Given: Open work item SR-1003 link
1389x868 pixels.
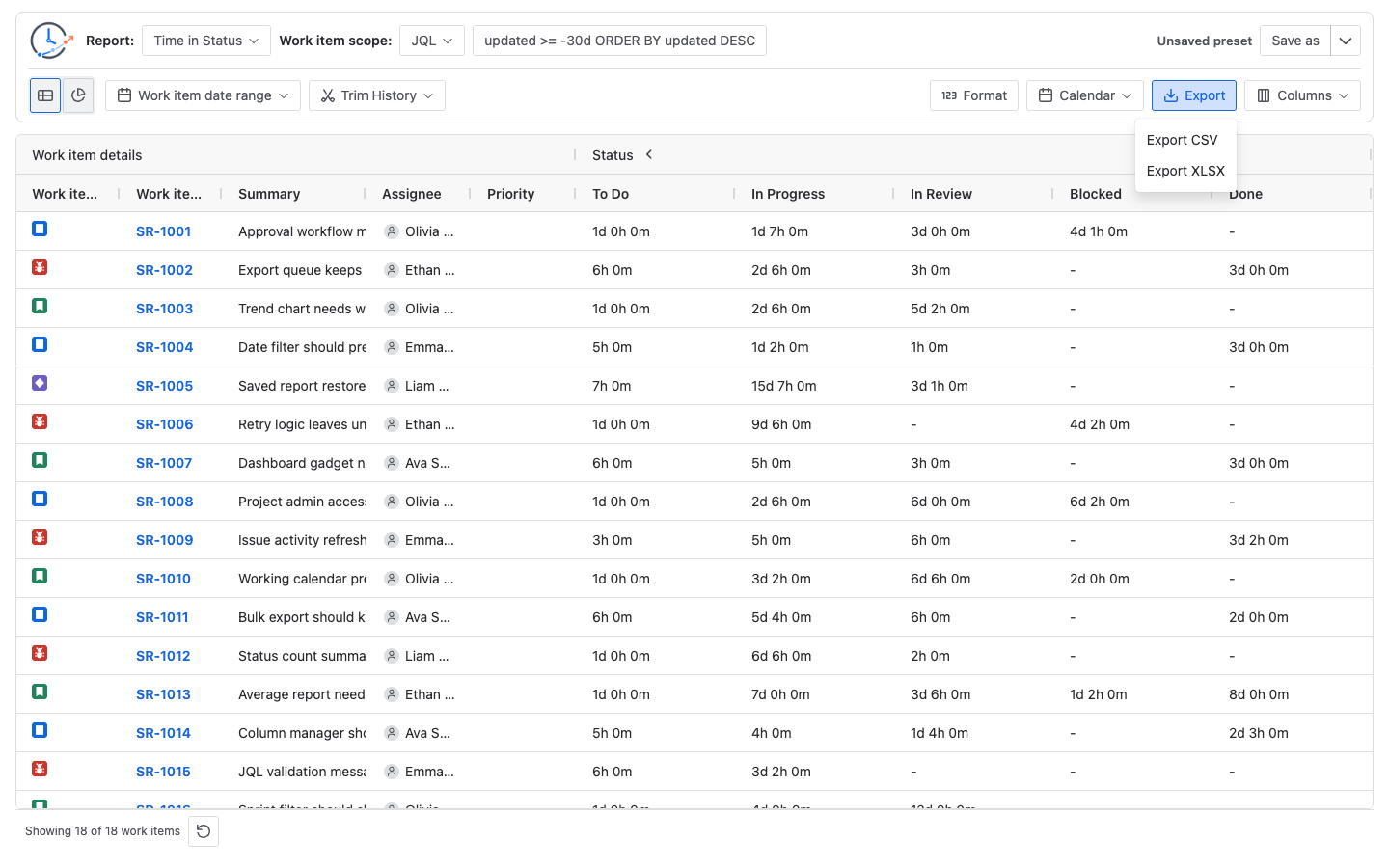Looking at the screenshot, I should pos(164,309).
